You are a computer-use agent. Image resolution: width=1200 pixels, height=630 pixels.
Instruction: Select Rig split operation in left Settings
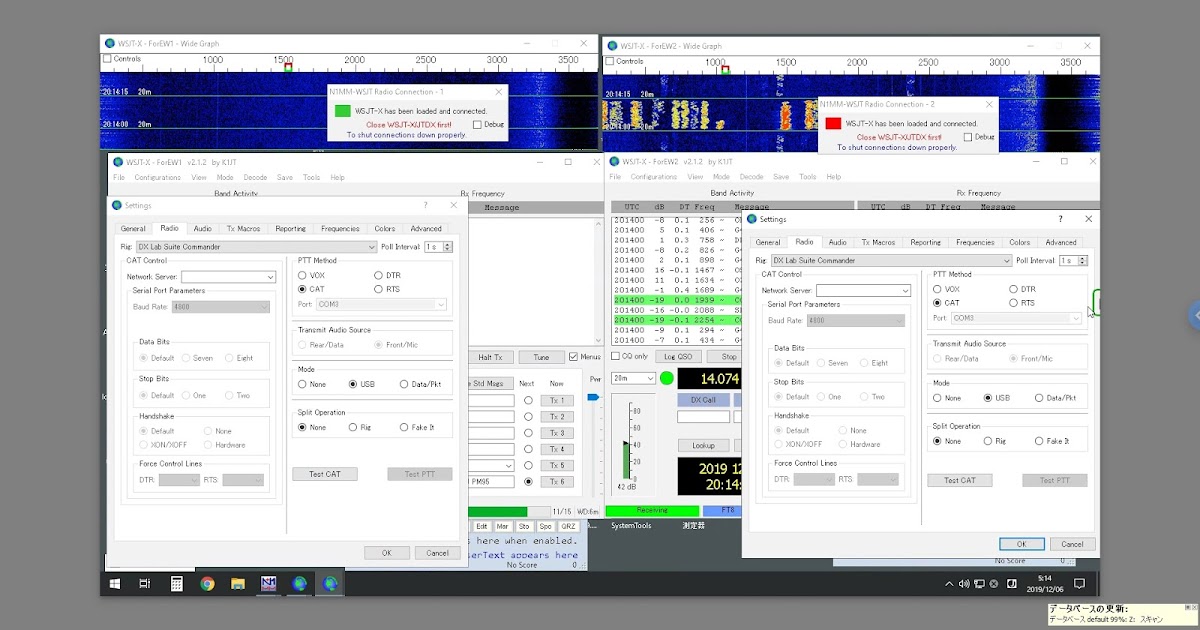[353, 427]
